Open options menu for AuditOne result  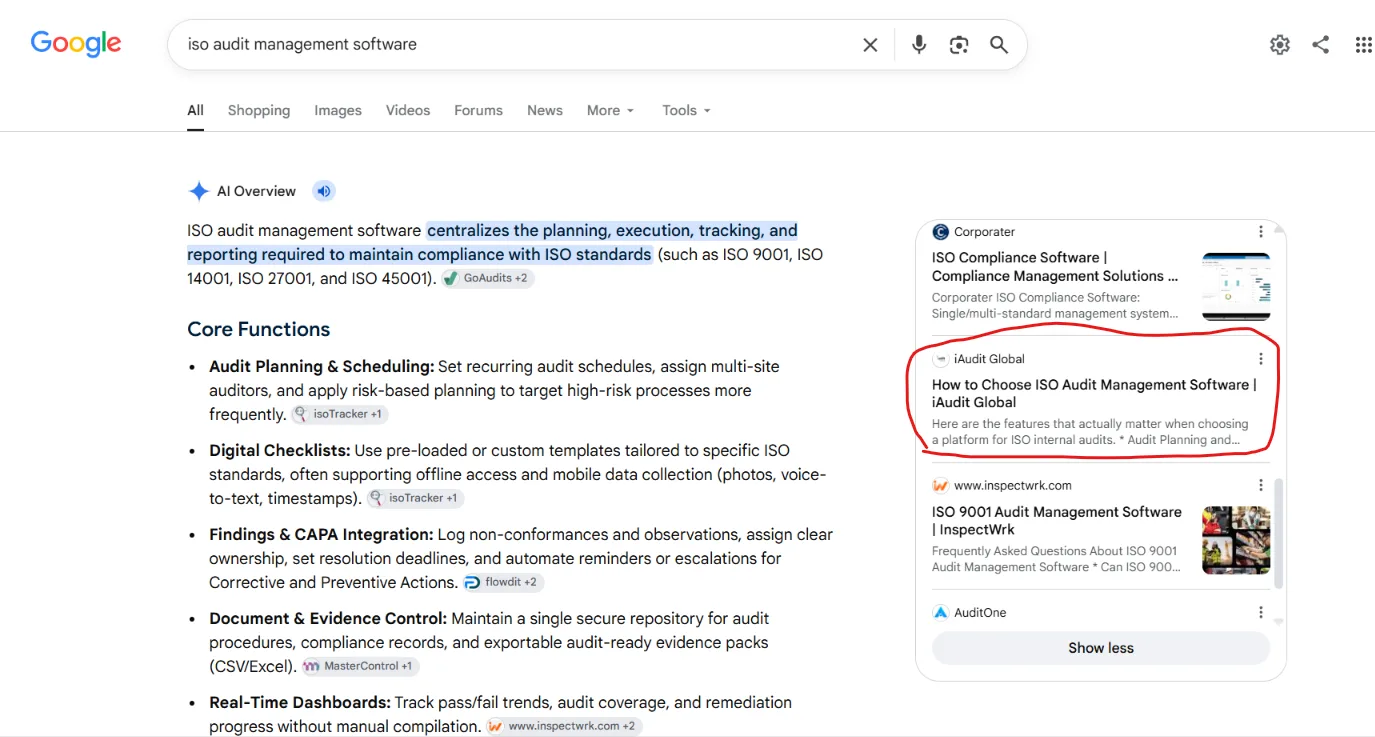coord(1261,613)
